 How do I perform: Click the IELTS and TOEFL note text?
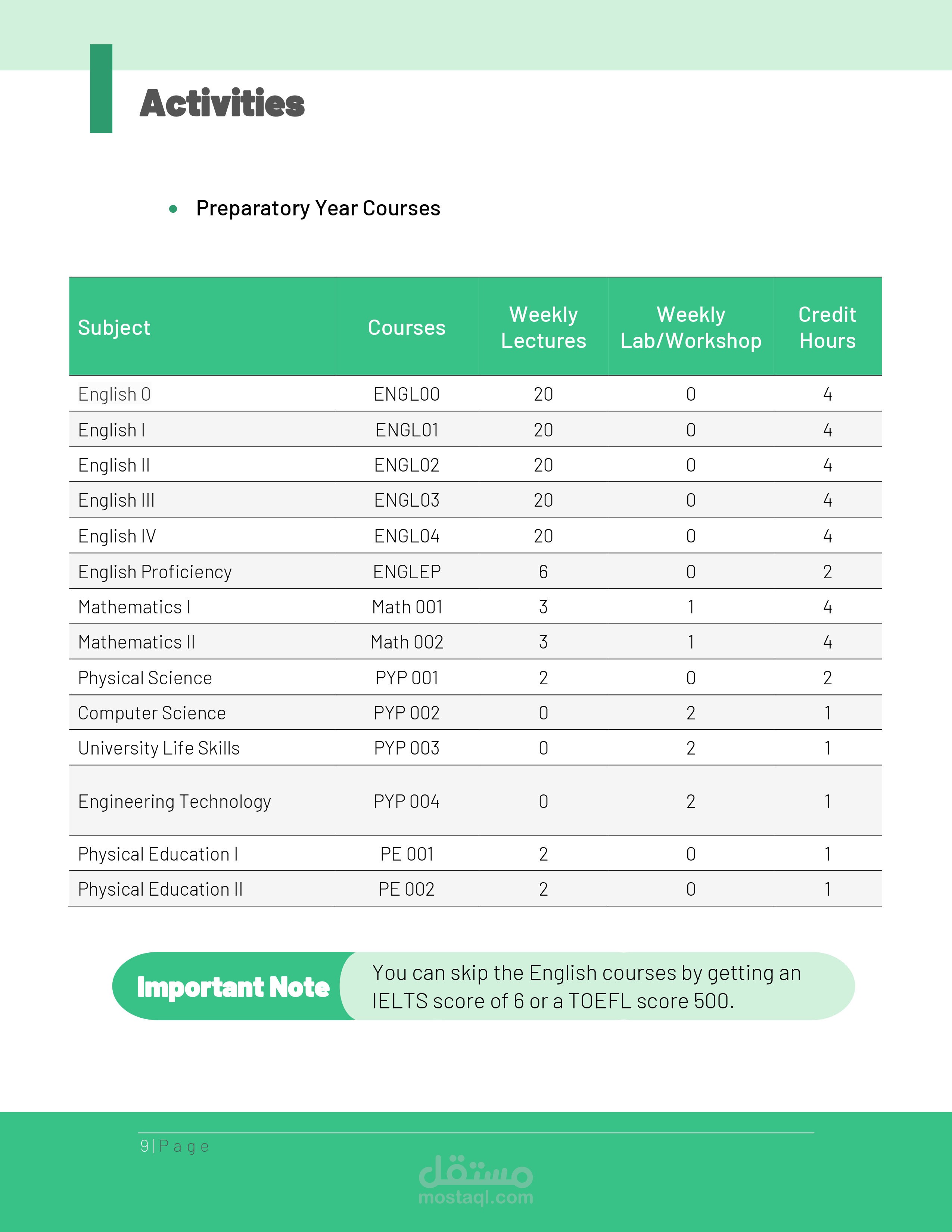(587, 987)
